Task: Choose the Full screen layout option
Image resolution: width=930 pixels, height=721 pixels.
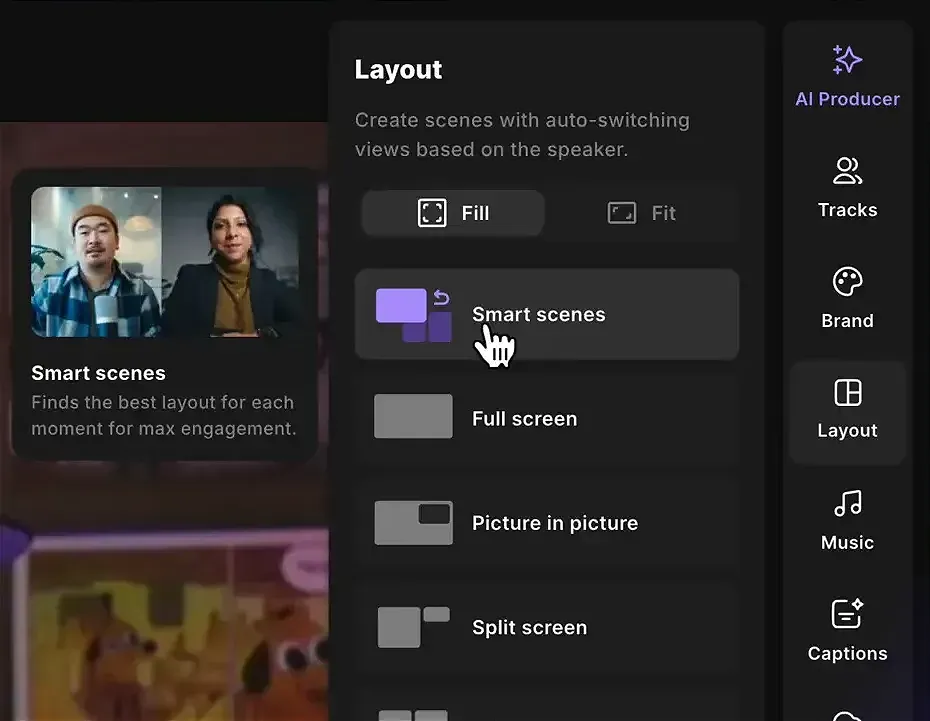Action: tap(546, 419)
